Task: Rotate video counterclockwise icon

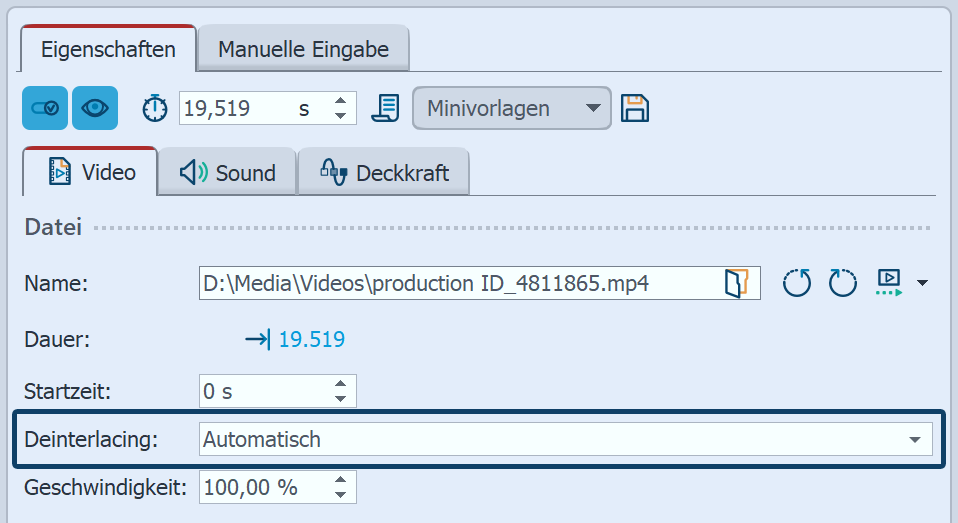Action: (x=797, y=284)
